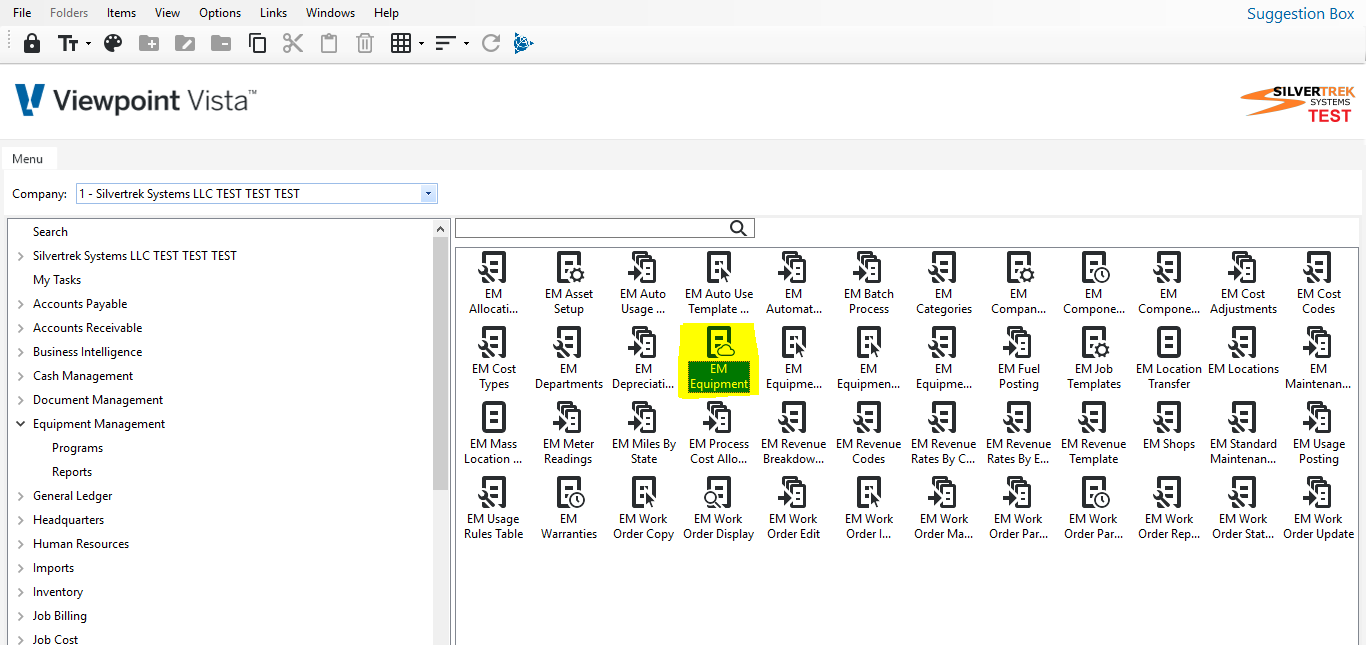
Task: Open the EM Shops icon
Action: pyautogui.click(x=1169, y=427)
